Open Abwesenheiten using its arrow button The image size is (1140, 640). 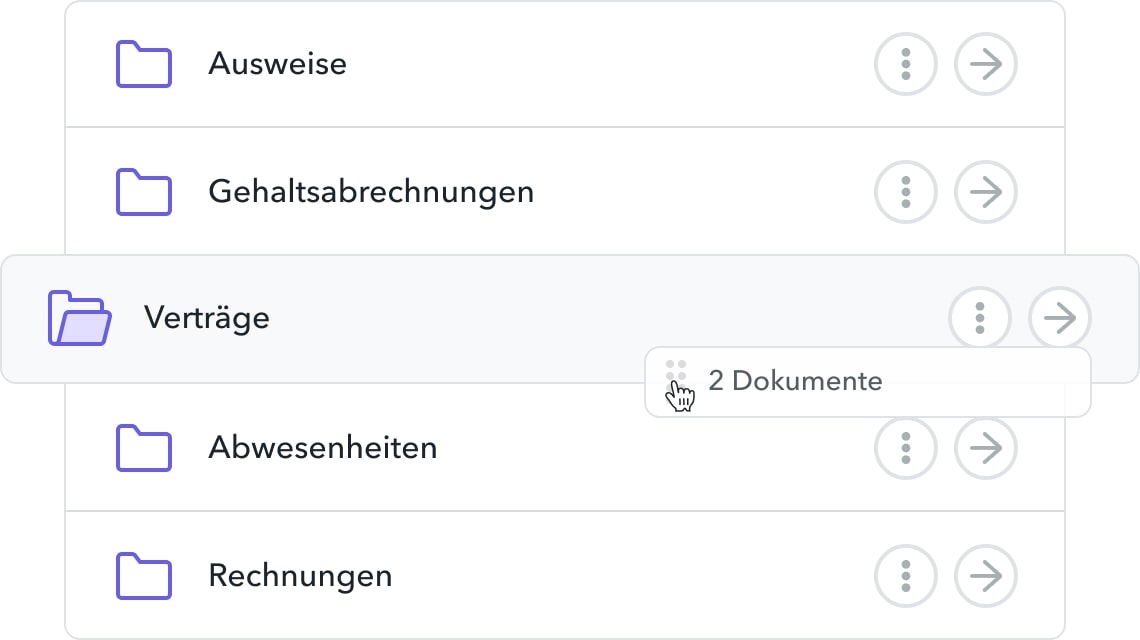point(986,447)
